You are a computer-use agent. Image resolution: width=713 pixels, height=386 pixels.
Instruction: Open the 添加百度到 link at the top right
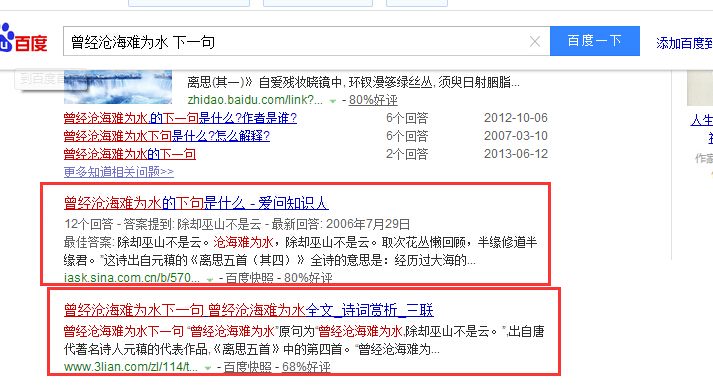684,43
